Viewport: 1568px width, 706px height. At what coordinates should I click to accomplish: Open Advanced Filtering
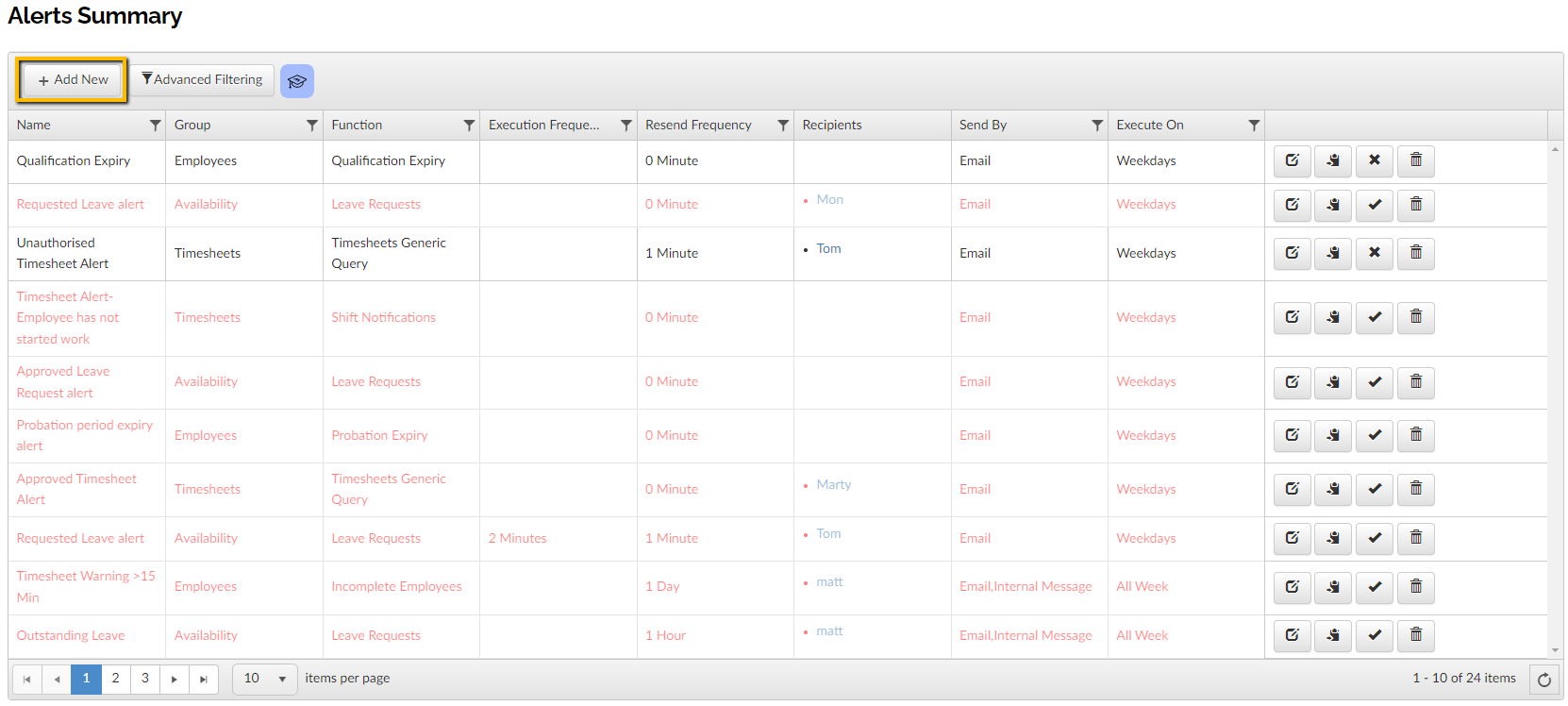click(x=202, y=80)
